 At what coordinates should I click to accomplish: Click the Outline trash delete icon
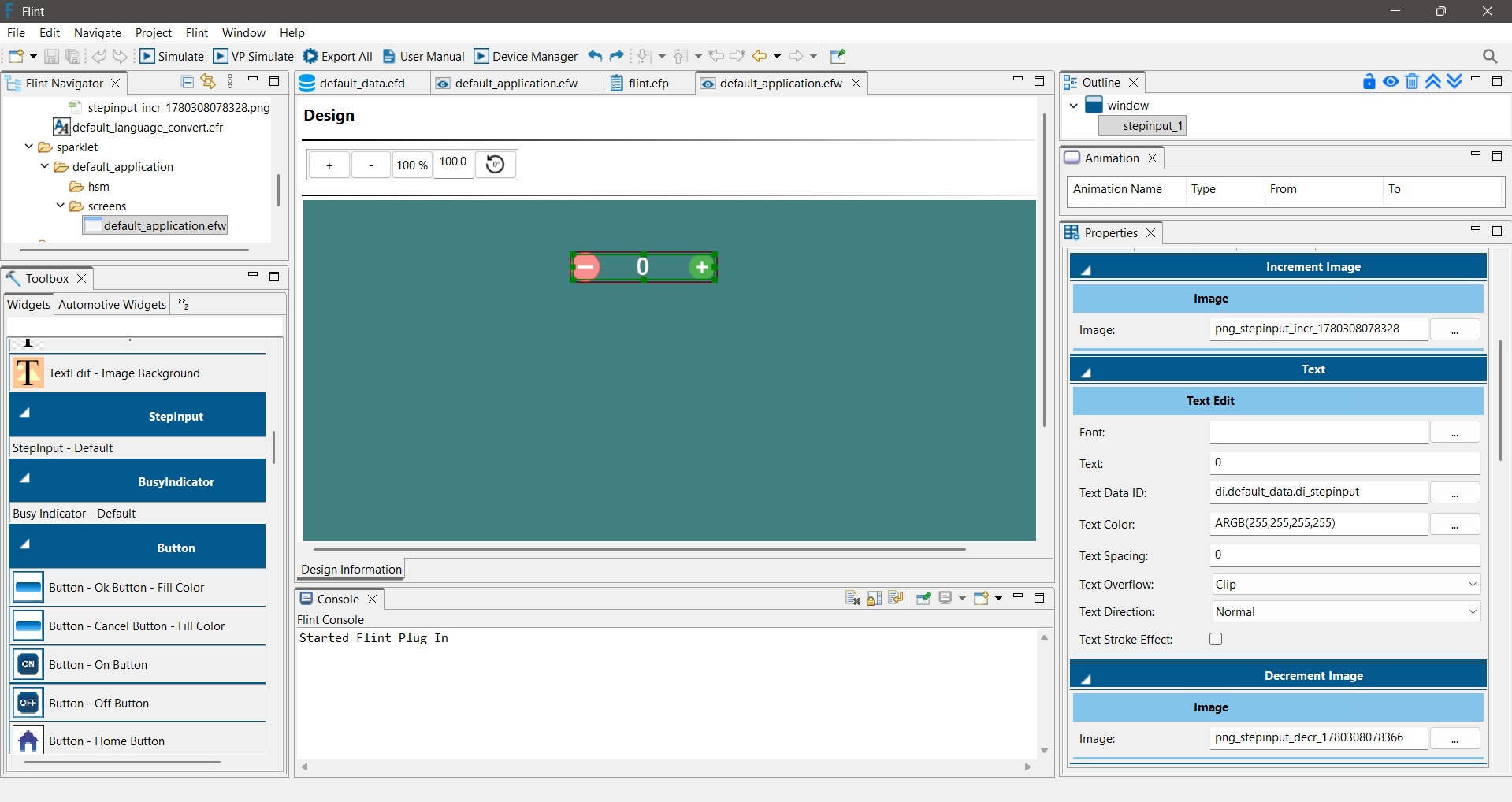tap(1412, 82)
